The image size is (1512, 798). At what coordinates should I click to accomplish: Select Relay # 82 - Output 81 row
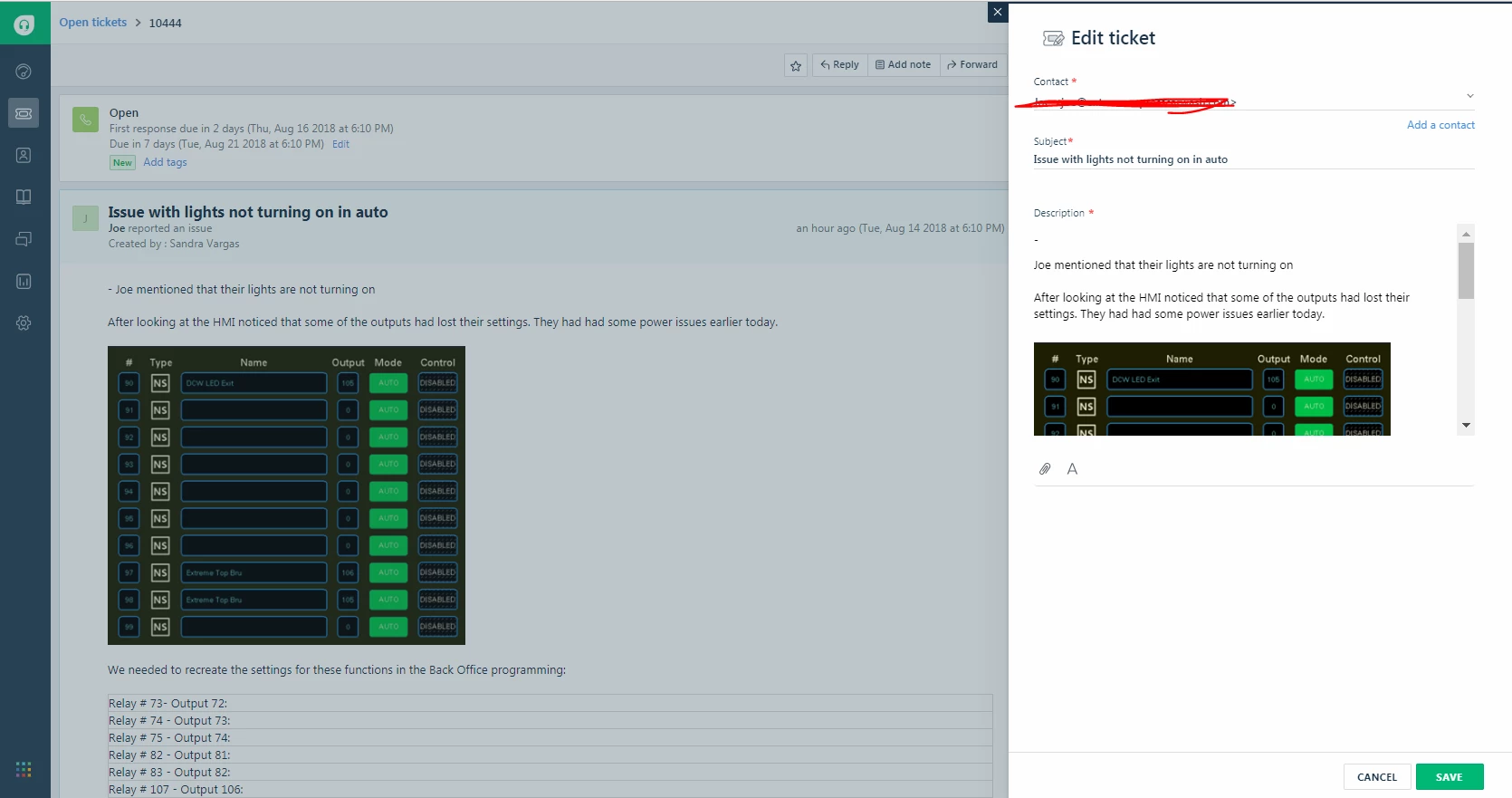click(x=550, y=755)
